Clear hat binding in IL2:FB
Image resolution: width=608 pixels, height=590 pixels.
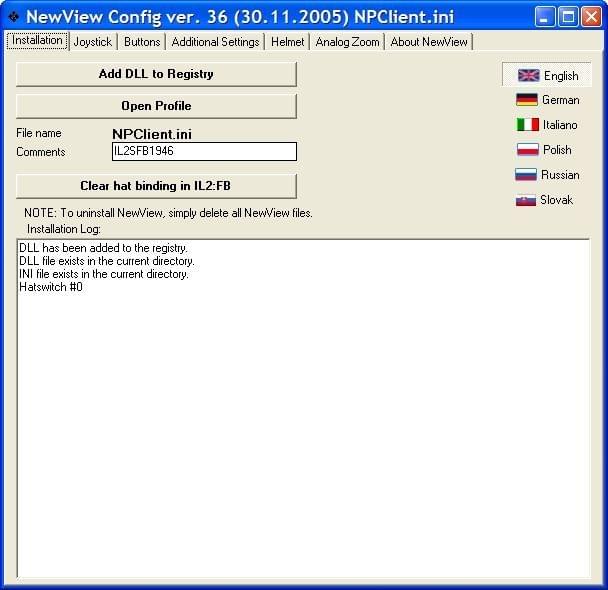[x=156, y=186]
